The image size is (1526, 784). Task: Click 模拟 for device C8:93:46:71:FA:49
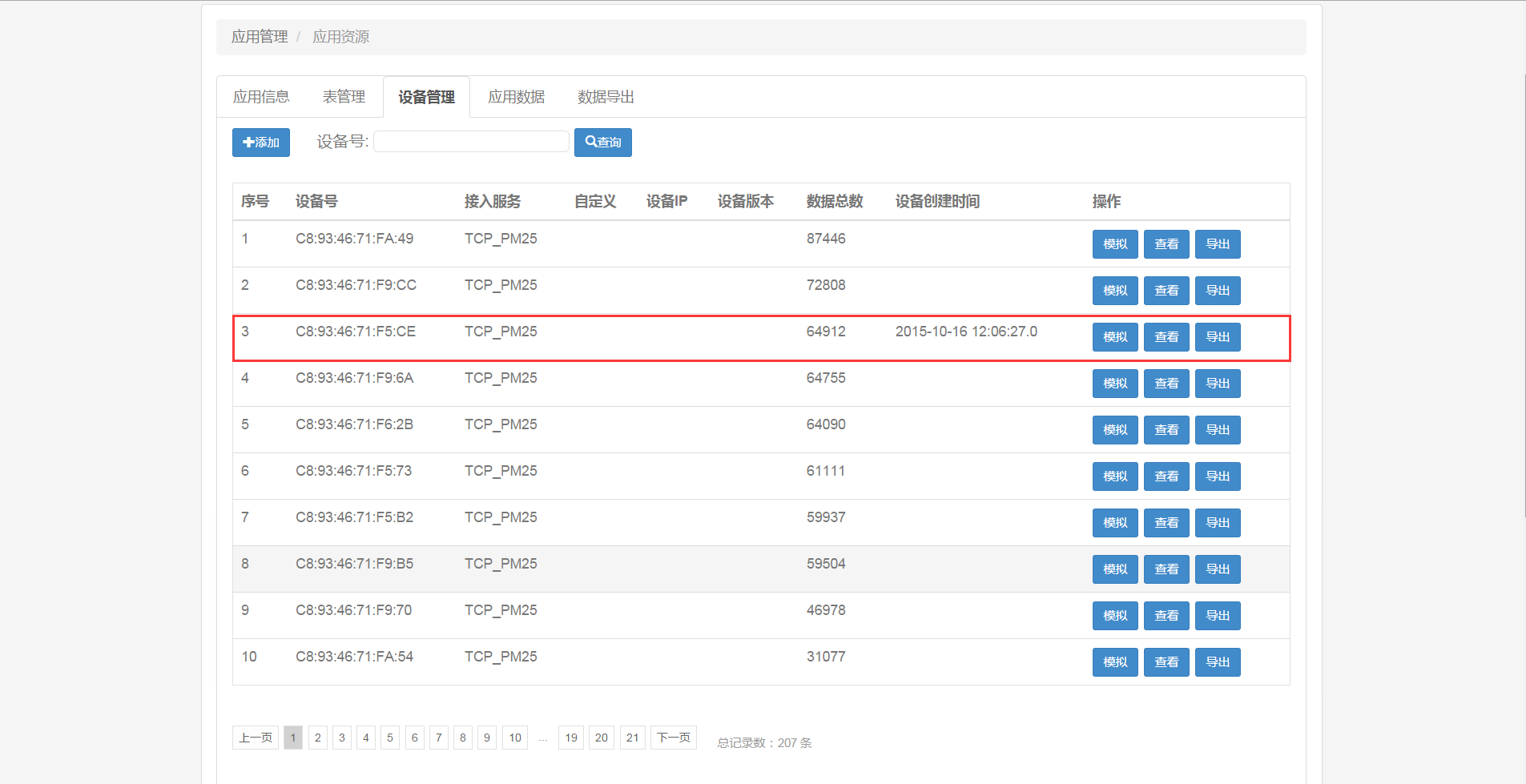pyautogui.click(x=1114, y=244)
